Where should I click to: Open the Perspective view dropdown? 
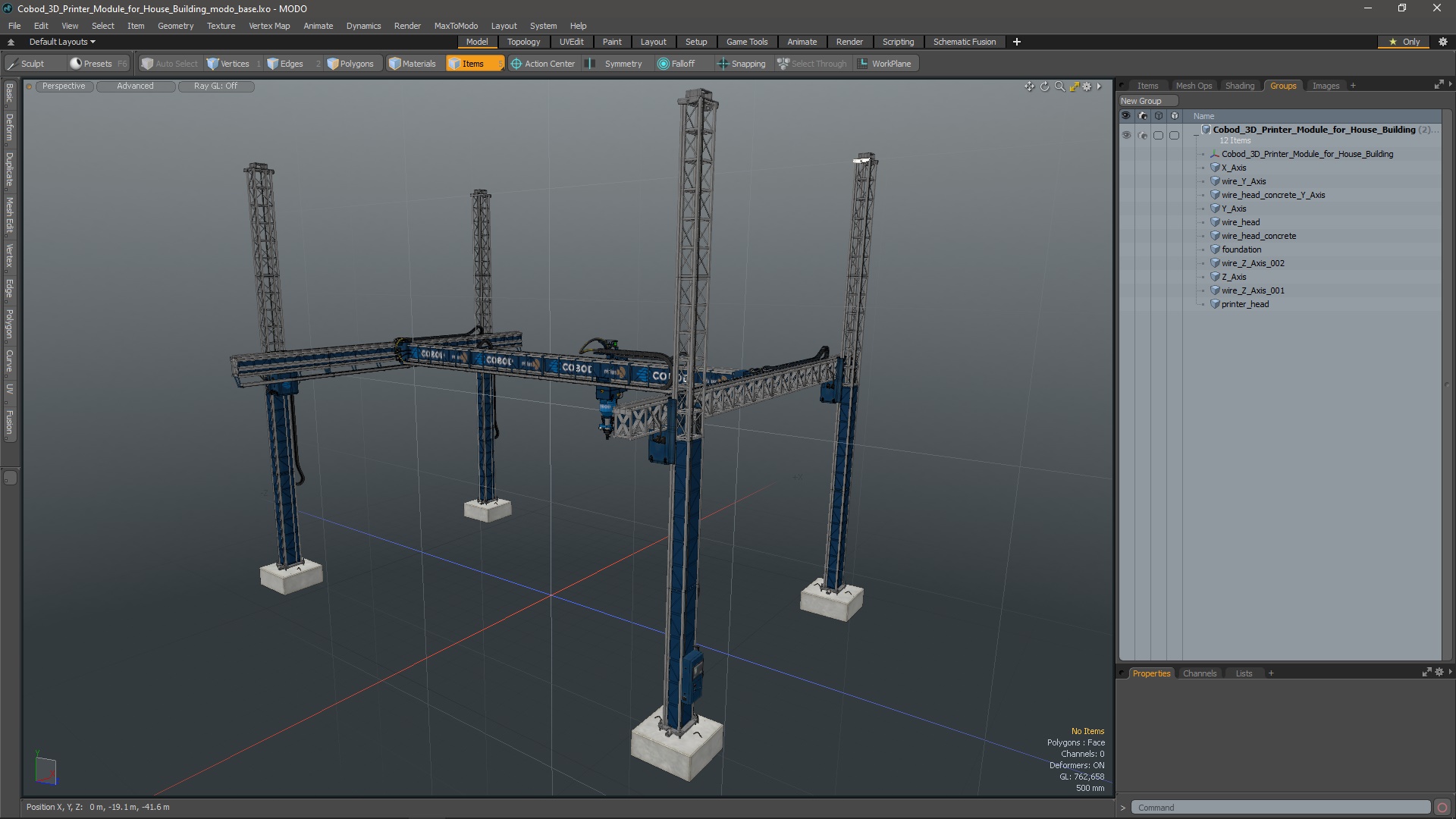click(x=64, y=86)
